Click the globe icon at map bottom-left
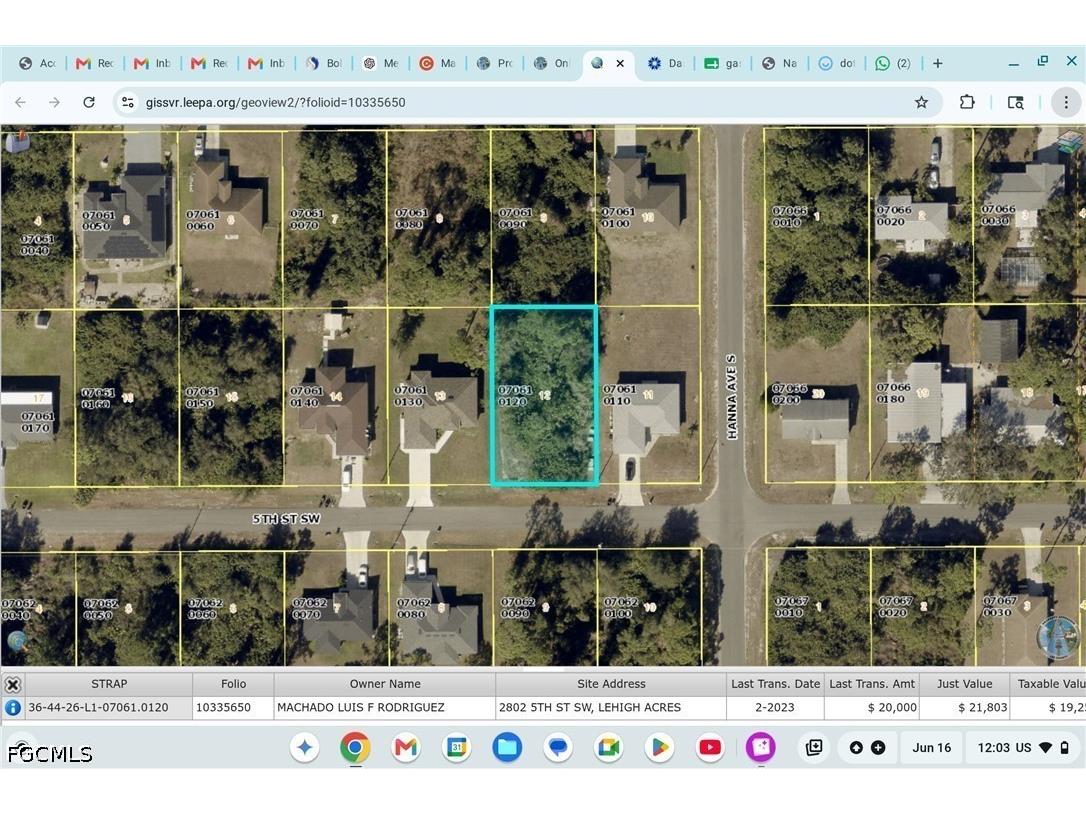 pyautogui.click(x=17, y=641)
